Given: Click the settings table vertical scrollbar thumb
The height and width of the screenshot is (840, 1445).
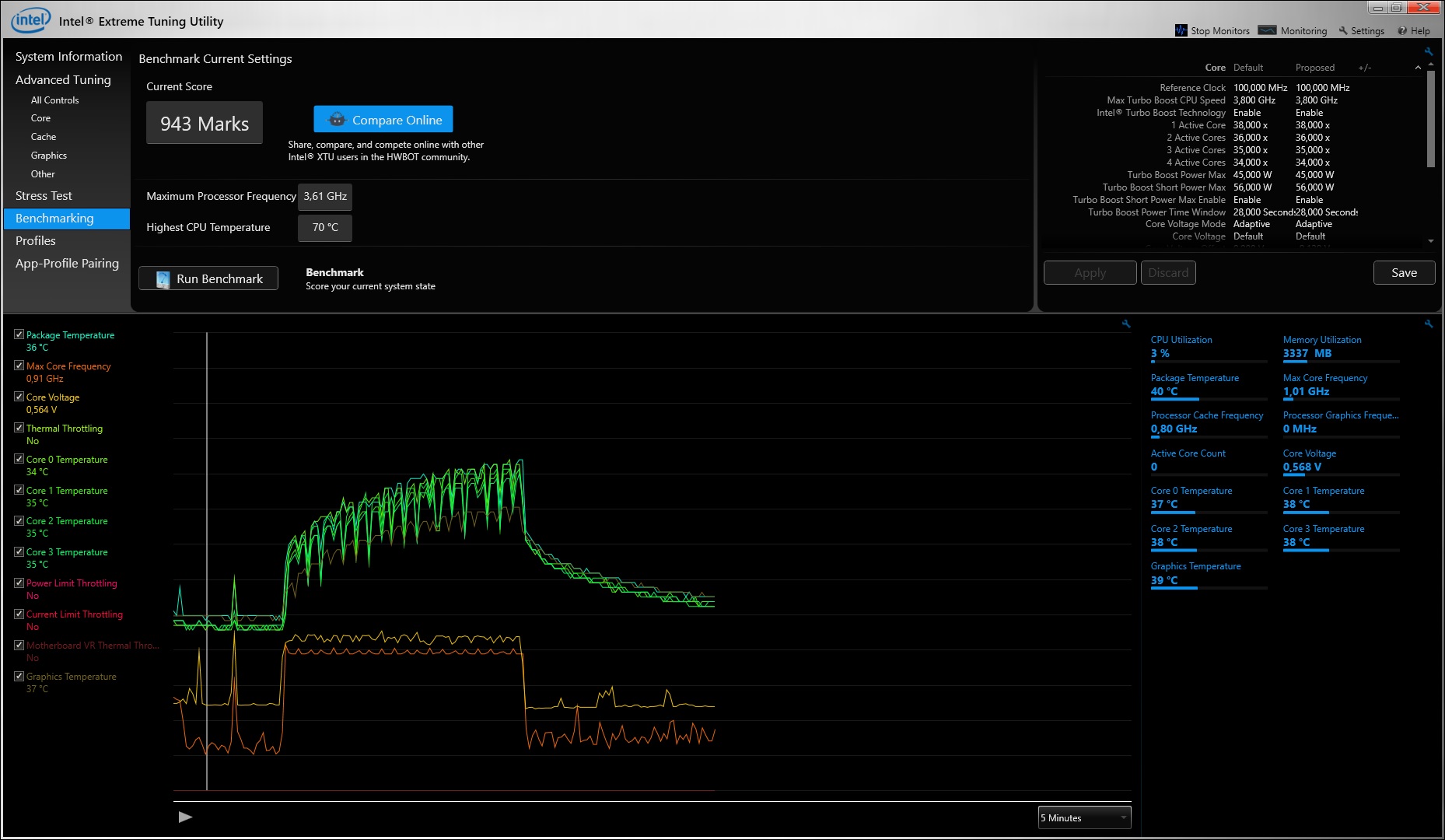Looking at the screenshot, I should [x=1431, y=118].
